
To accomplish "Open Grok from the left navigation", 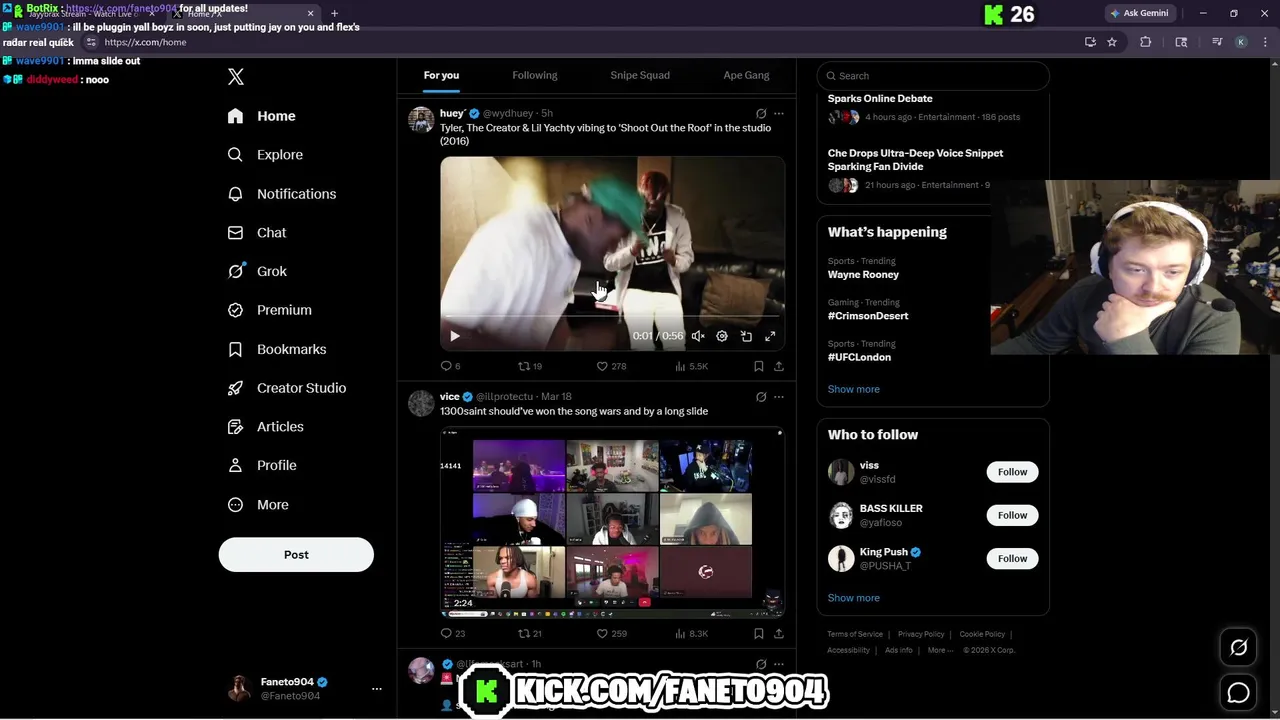I will [257, 271].
